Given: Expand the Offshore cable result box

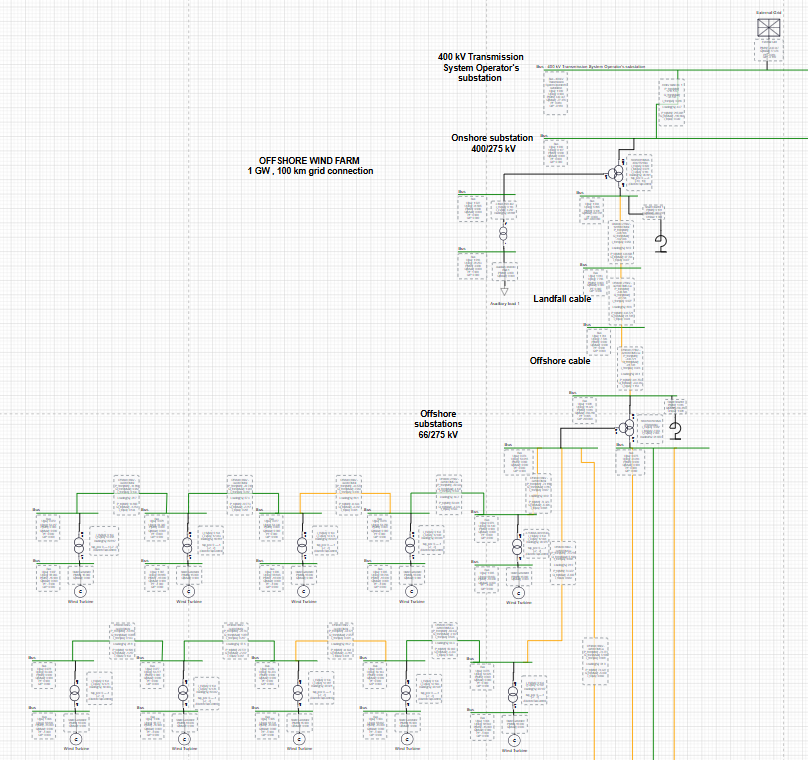Looking at the screenshot, I should coord(630,368).
